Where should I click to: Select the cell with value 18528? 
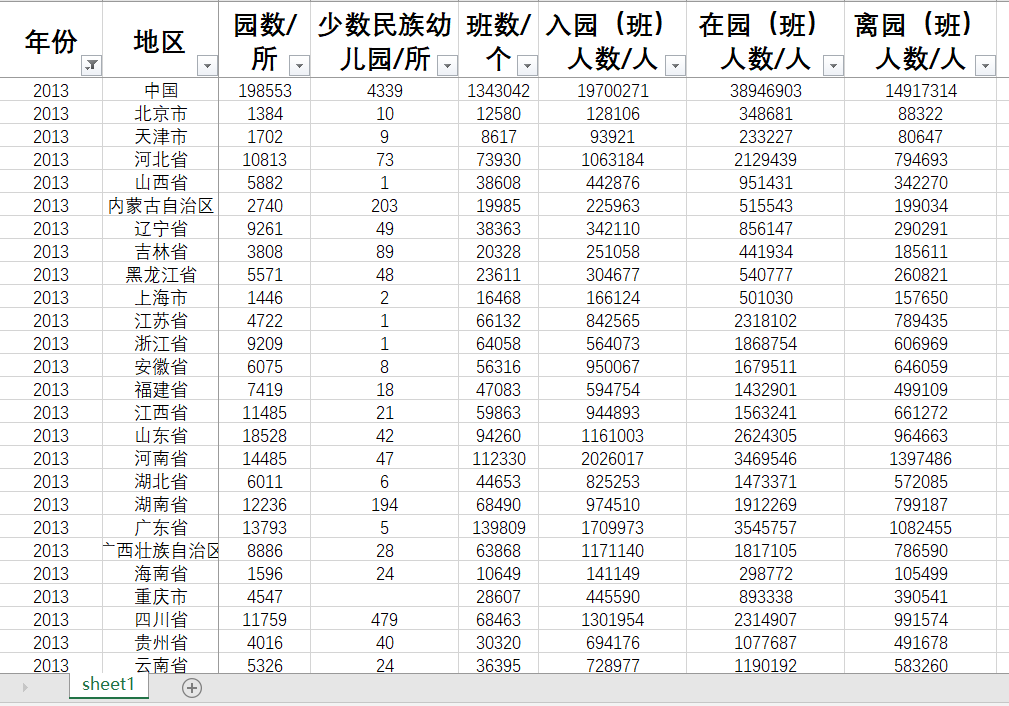(x=264, y=436)
